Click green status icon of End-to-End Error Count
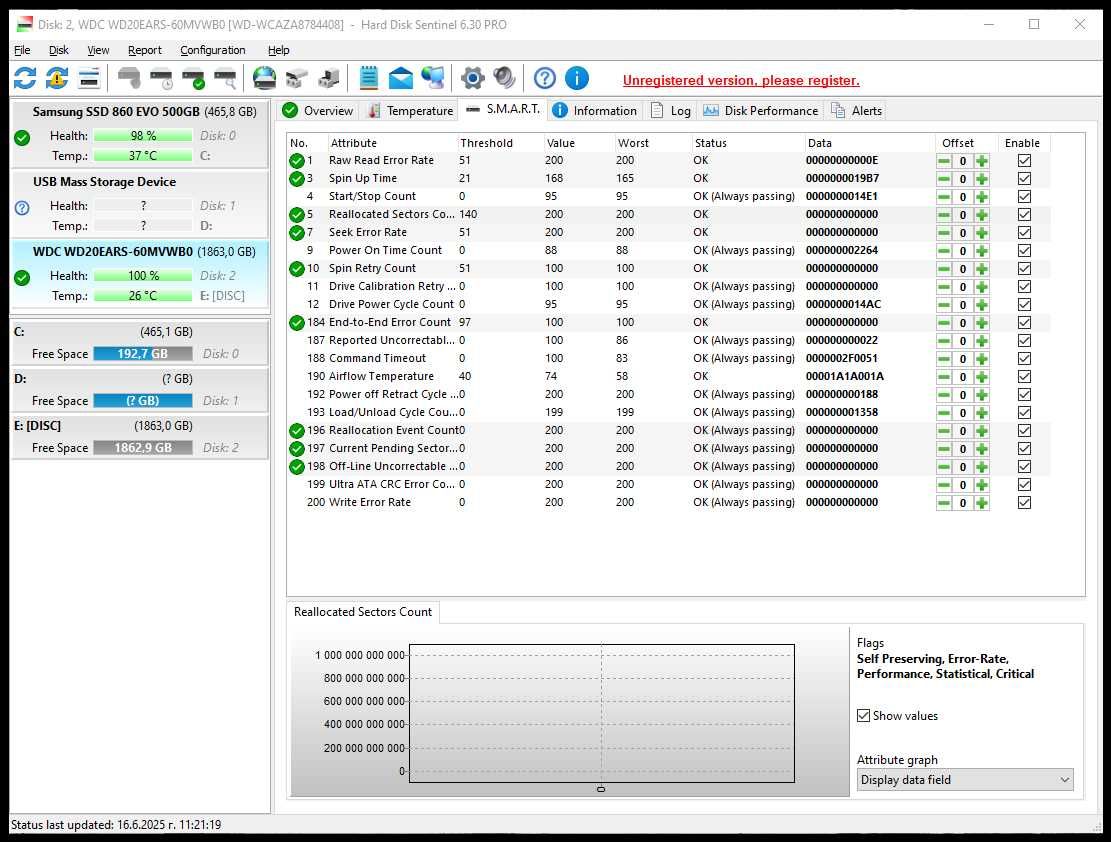Viewport: 1111px width, 842px height. click(297, 322)
